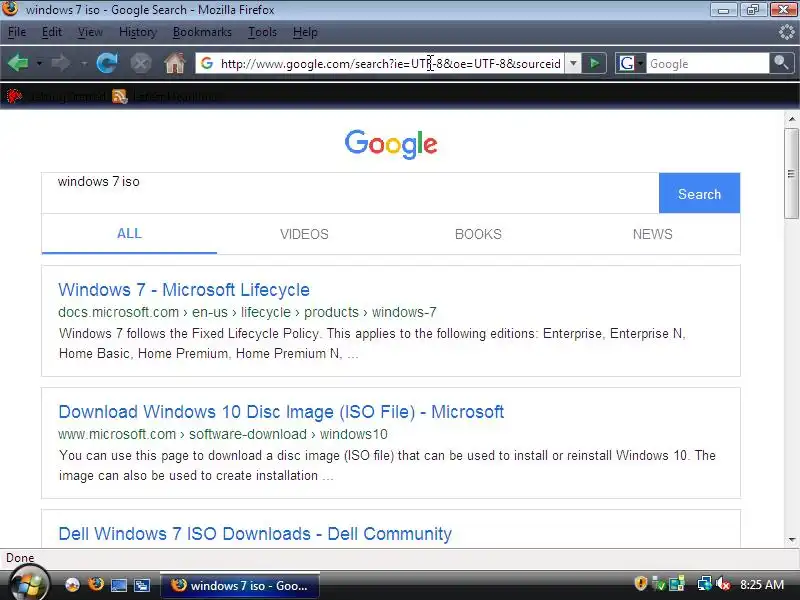This screenshot has width=800, height=600.
Task: Expand the address bar URL history dropdown
Action: [573, 63]
